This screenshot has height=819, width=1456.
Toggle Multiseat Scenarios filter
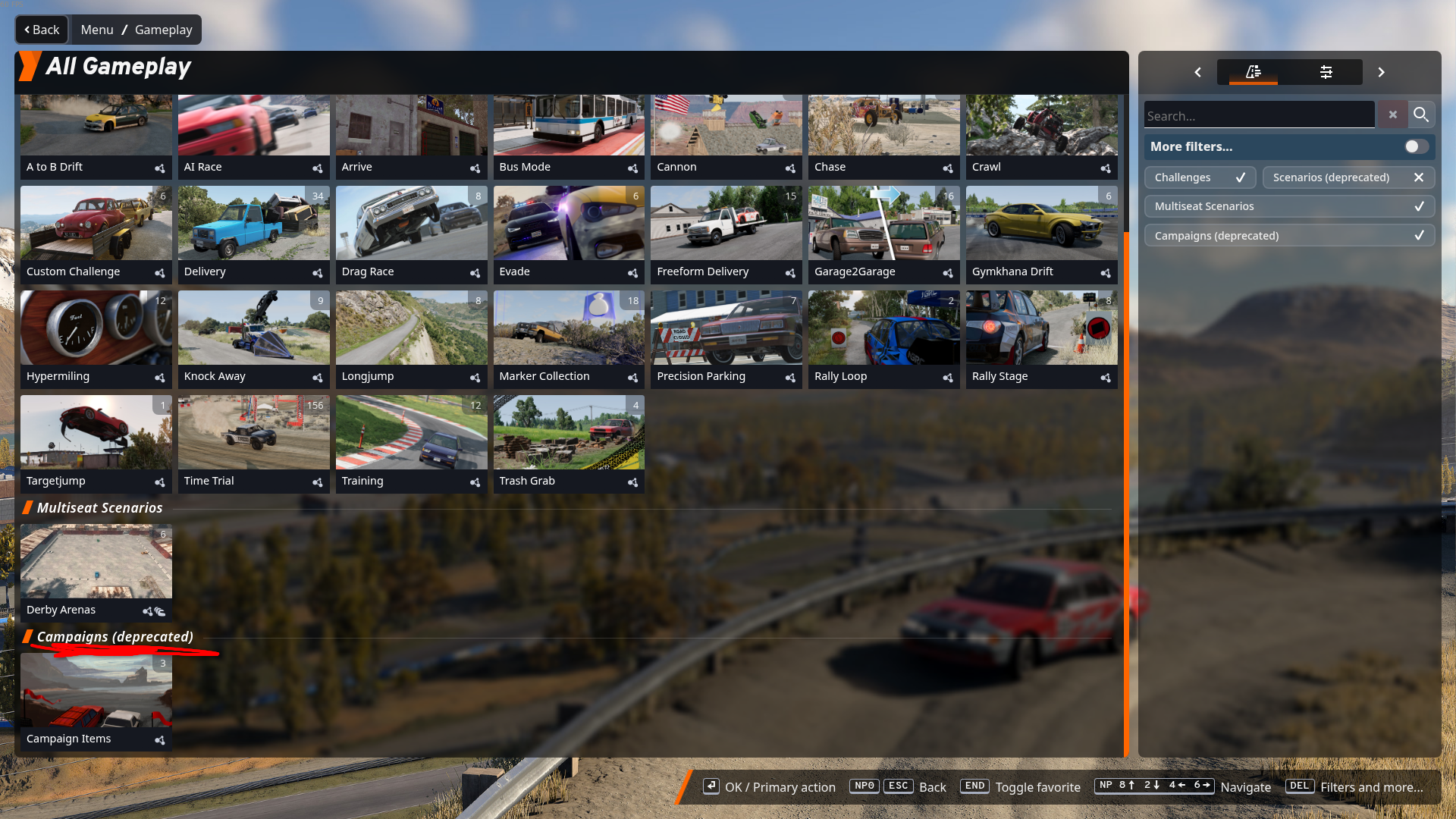[x=1289, y=206]
